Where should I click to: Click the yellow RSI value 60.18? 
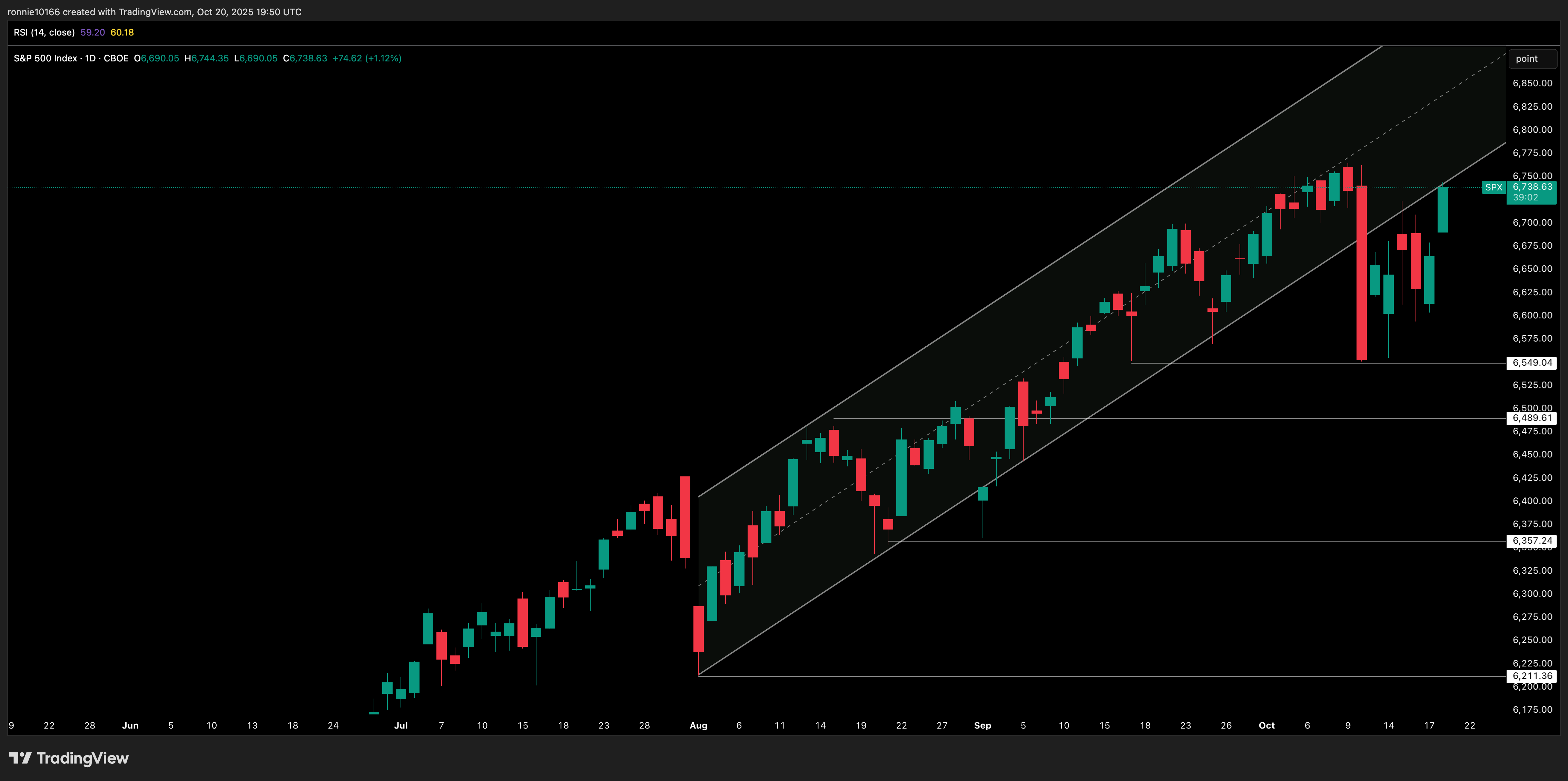coord(122,32)
